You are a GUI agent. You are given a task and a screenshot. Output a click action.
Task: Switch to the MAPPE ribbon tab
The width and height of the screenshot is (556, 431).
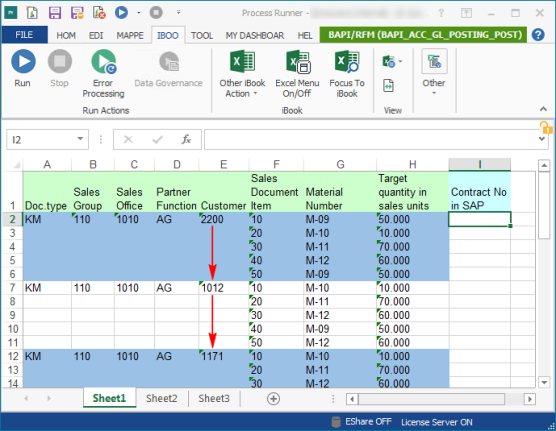(x=130, y=35)
